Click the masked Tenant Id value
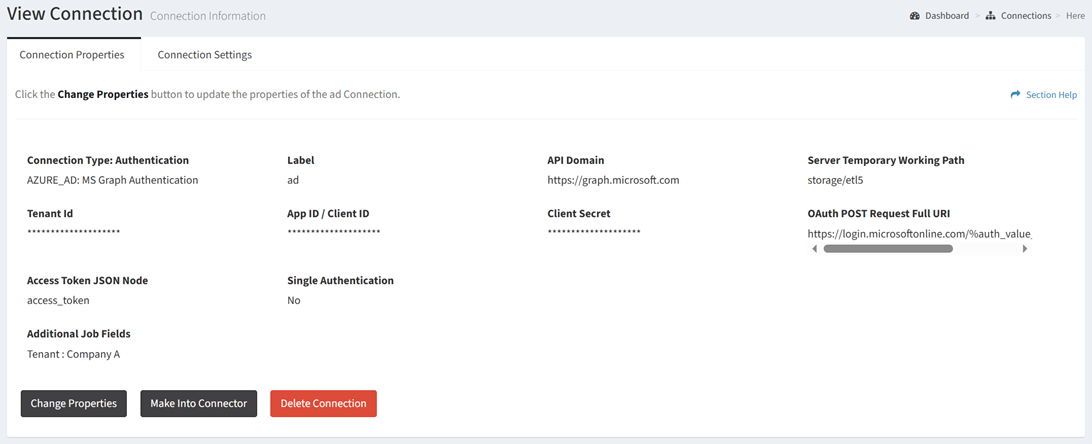Image resolution: width=1092 pixels, height=444 pixels. click(73, 232)
